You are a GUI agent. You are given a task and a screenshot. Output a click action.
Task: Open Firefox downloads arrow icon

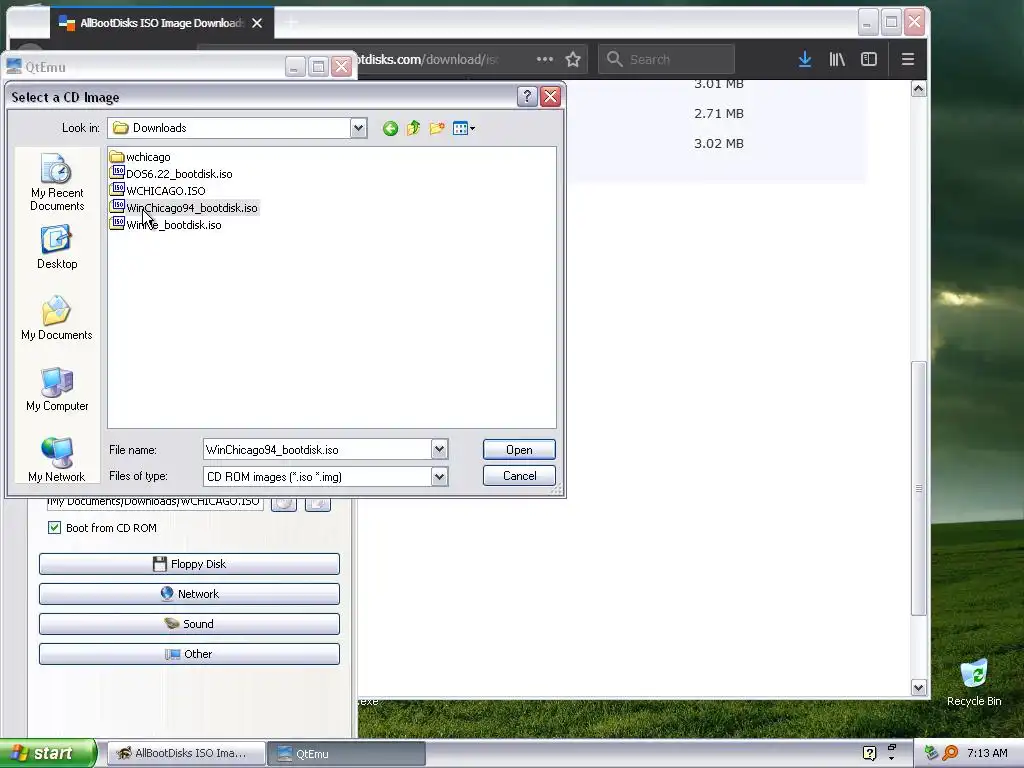[x=805, y=59]
